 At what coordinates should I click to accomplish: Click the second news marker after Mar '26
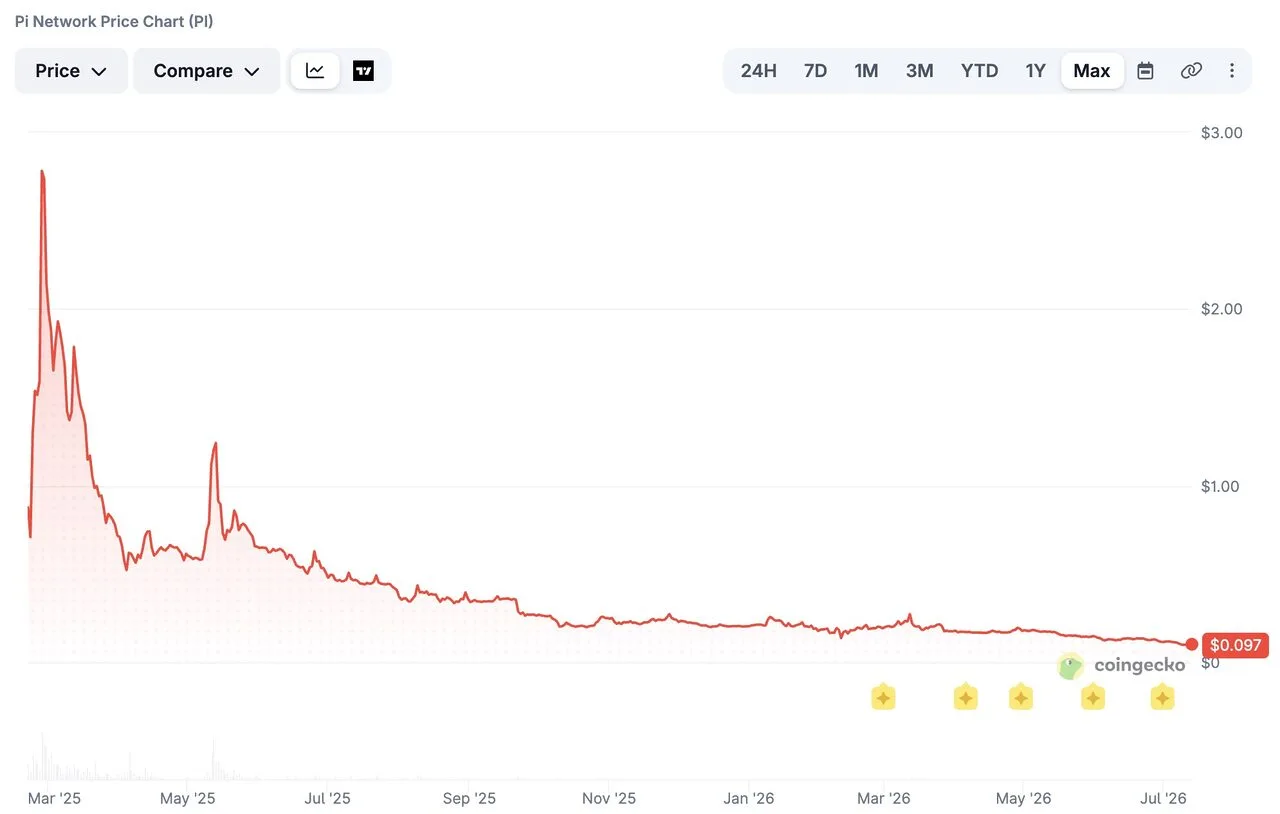[x=965, y=697]
